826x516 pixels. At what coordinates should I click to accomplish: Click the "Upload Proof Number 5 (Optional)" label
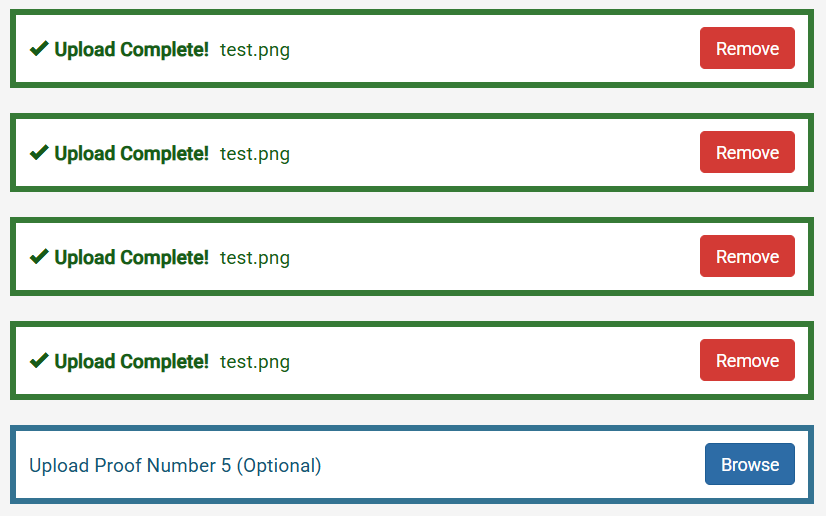(x=175, y=465)
